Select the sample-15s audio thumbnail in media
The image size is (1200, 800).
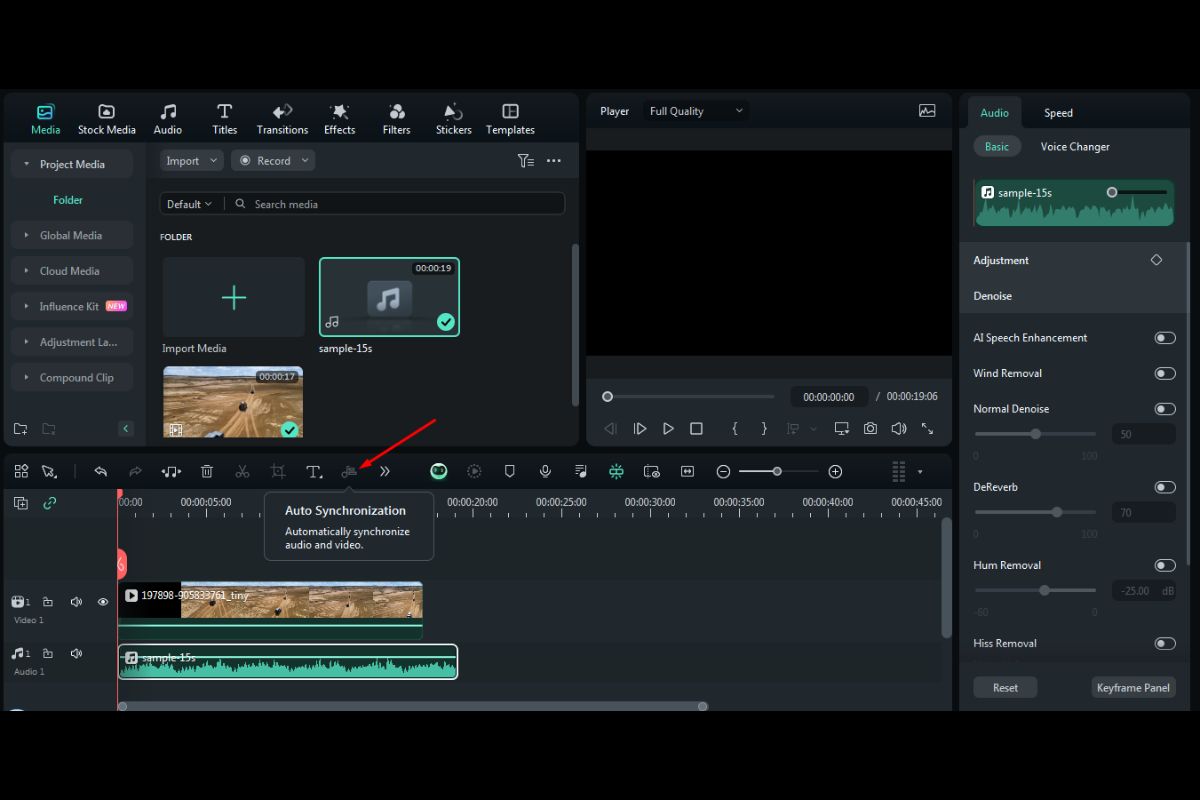coord(389,297)
